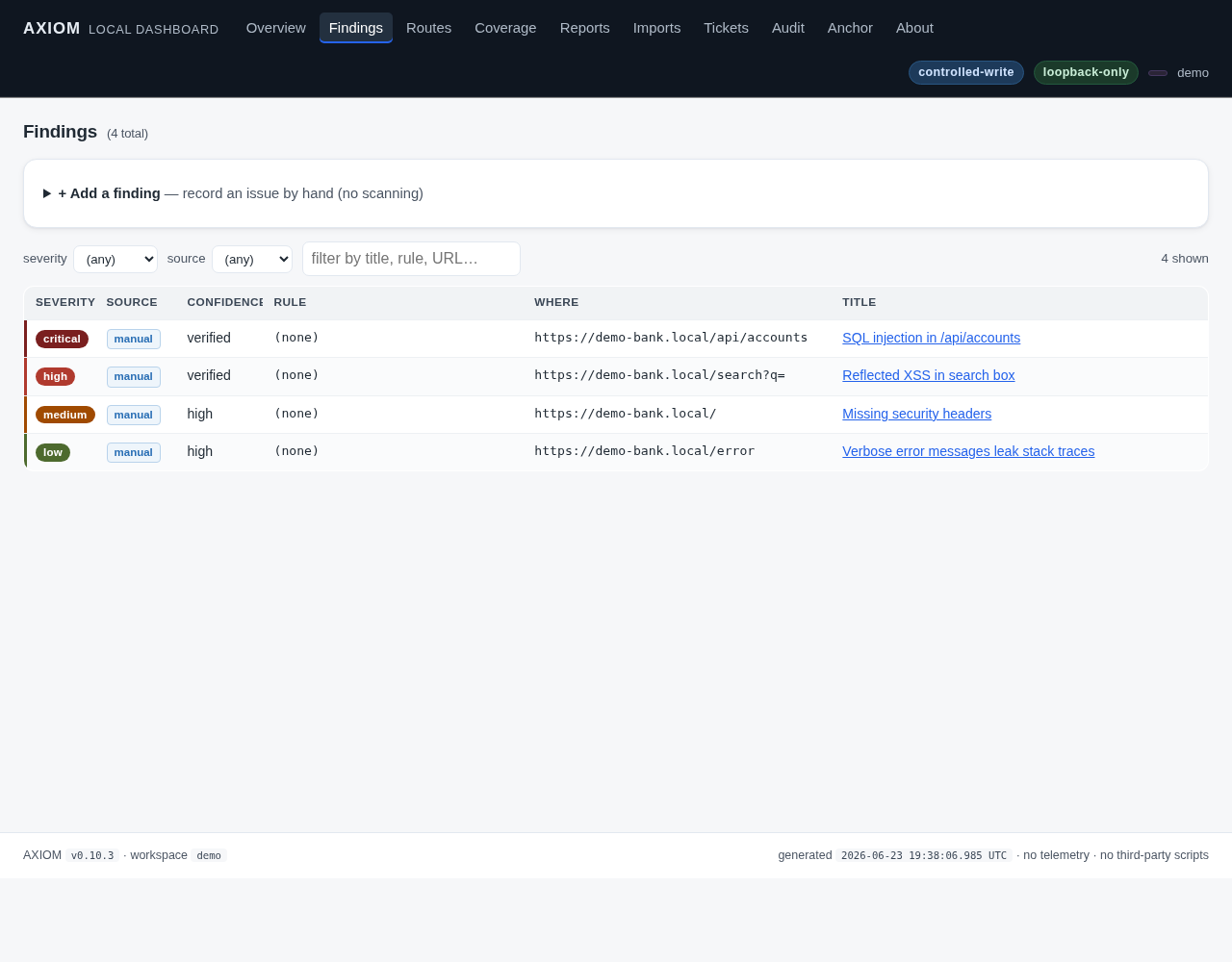This screenshot has width=1232, height=962.
Task: Click the Rule column header
Action: click(x=290, y=302)
